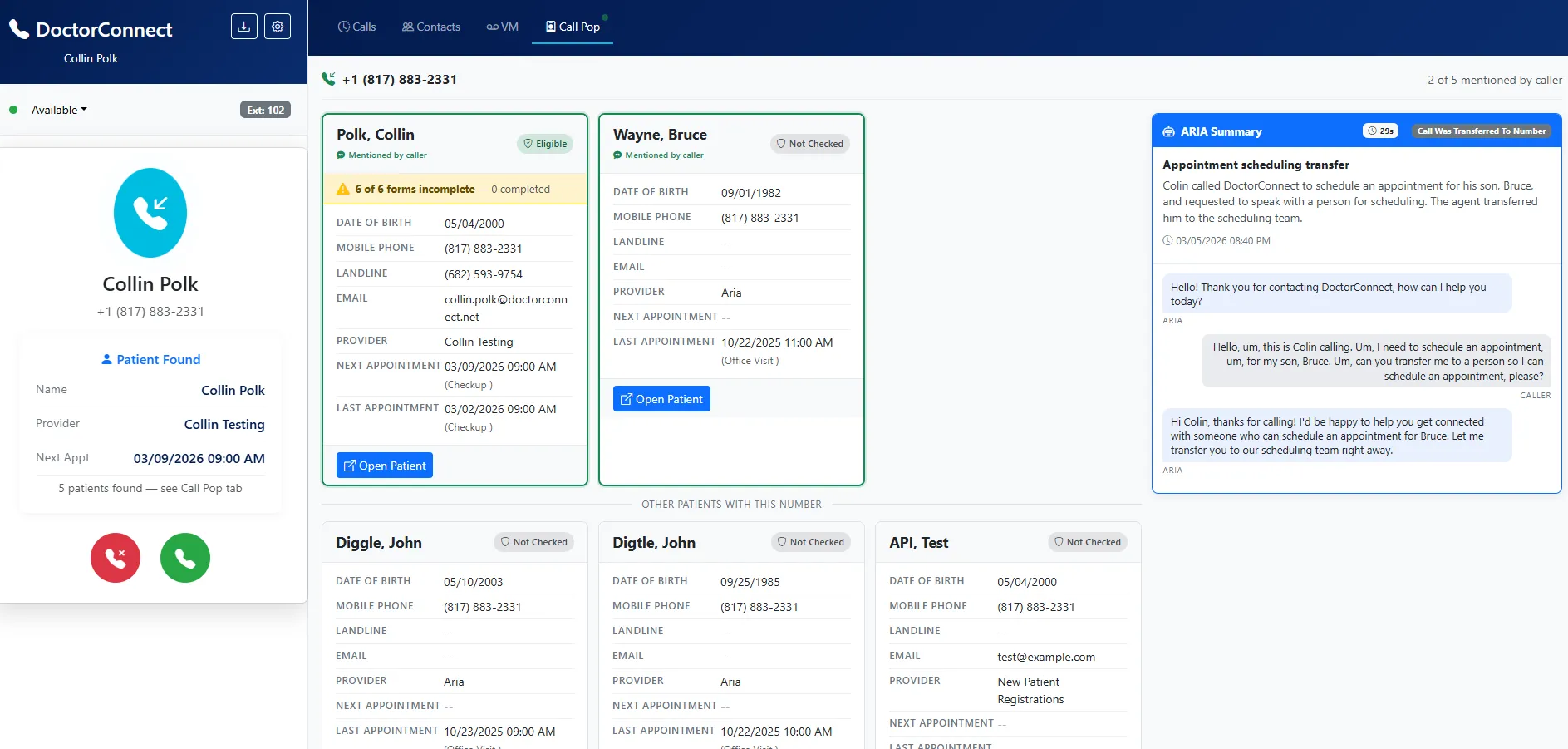
Task: Click Mentioned by caller label on Wayne card
Action: [658, 155]
